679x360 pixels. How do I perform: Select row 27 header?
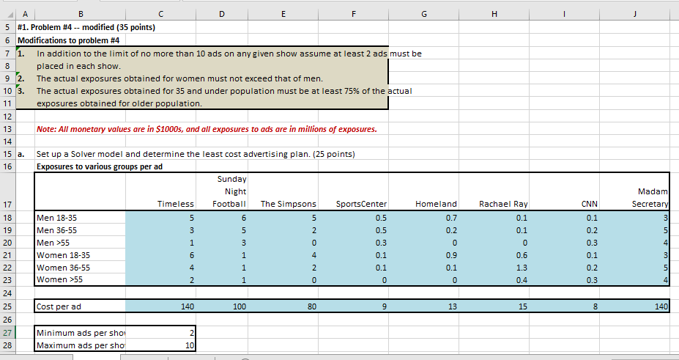coord(8,333)
